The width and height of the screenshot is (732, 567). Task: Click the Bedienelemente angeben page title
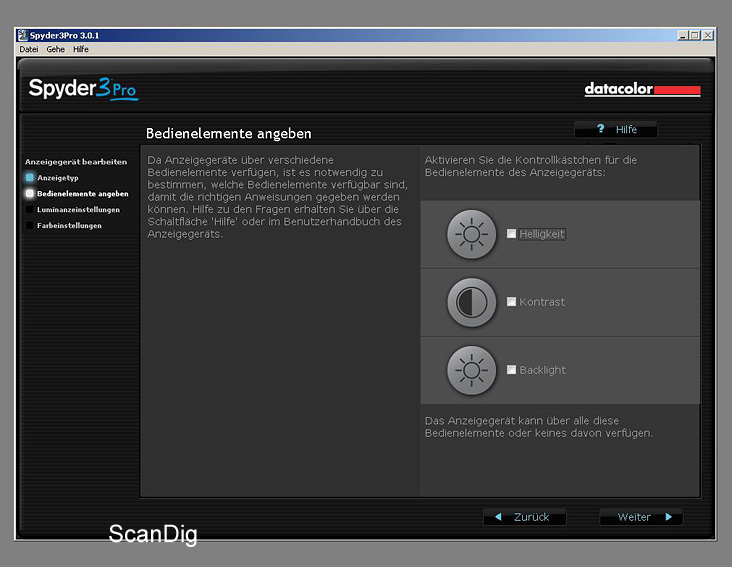[229, 133]
